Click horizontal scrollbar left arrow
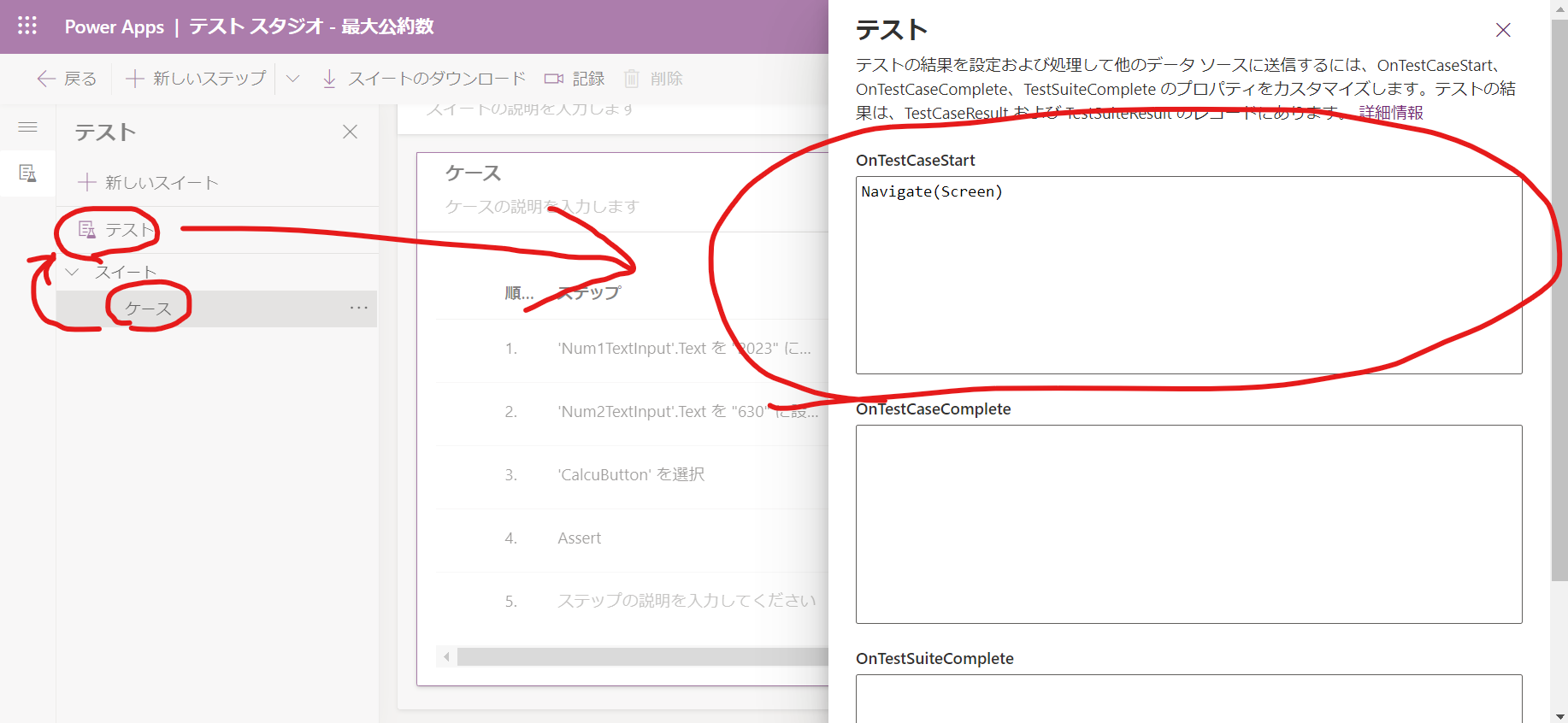Image resolution: width=1568 pixels, height=723 pixels. 446,656
